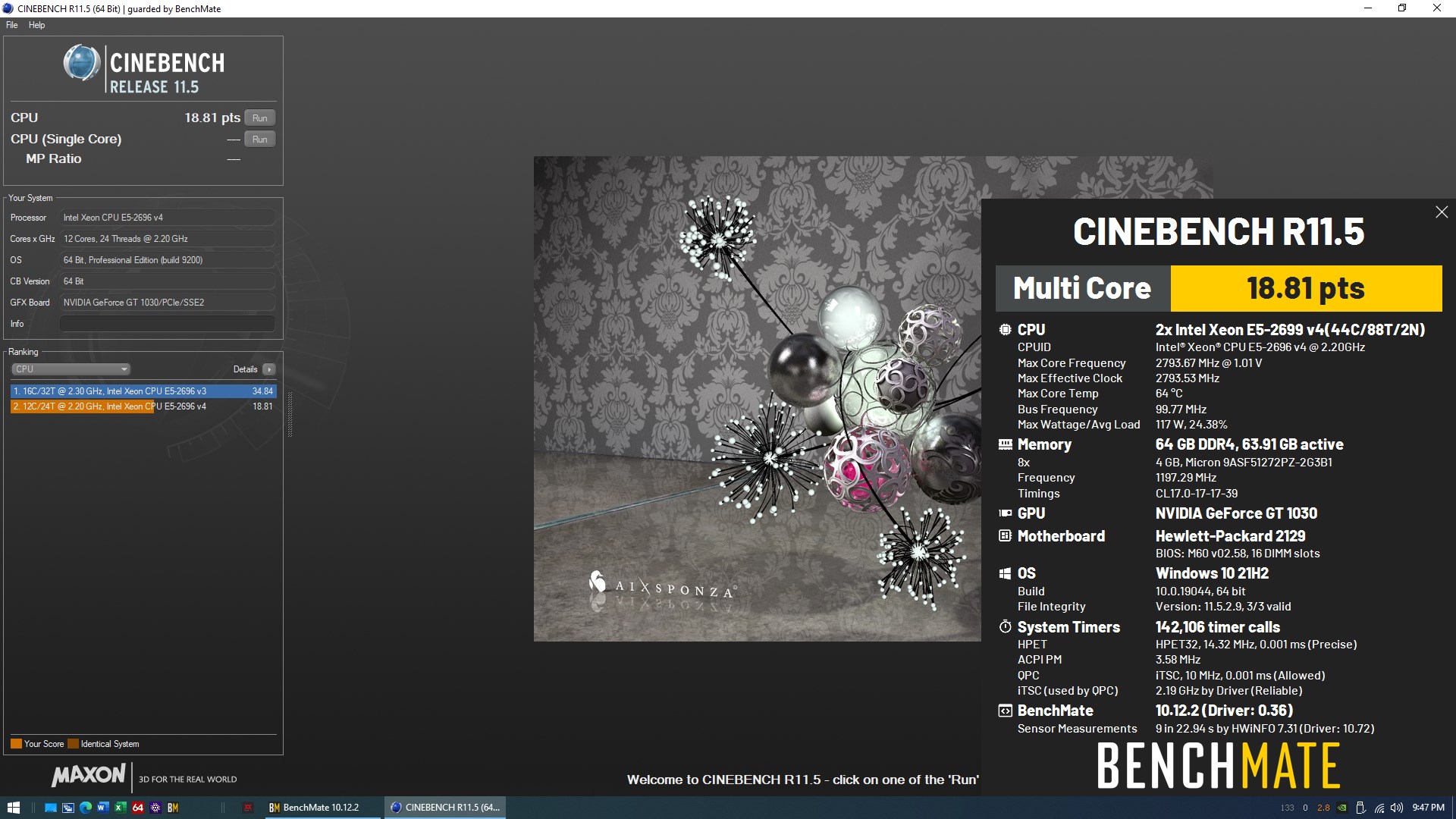
Task: Open the ranking CPU dropdown
Action: click(x=71, y=369)
